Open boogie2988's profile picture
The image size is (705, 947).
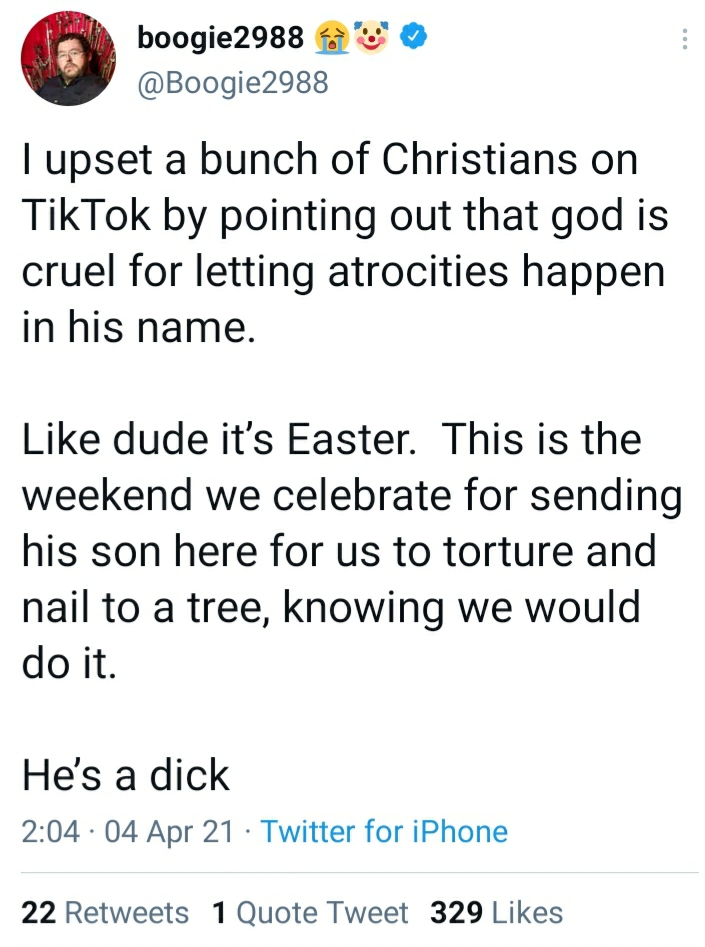[68, 59]
